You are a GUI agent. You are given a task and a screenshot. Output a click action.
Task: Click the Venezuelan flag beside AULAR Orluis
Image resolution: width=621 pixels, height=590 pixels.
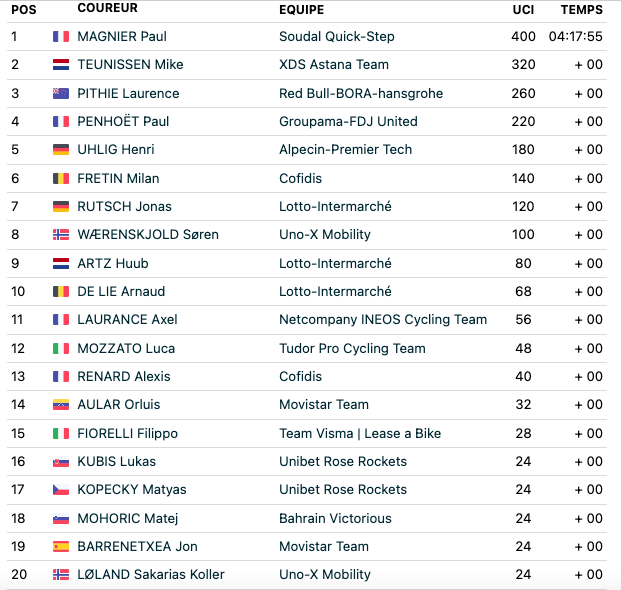[x=61, y=405]
